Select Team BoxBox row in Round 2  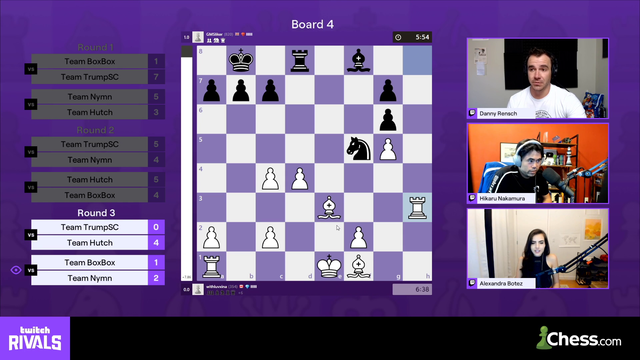98,195
